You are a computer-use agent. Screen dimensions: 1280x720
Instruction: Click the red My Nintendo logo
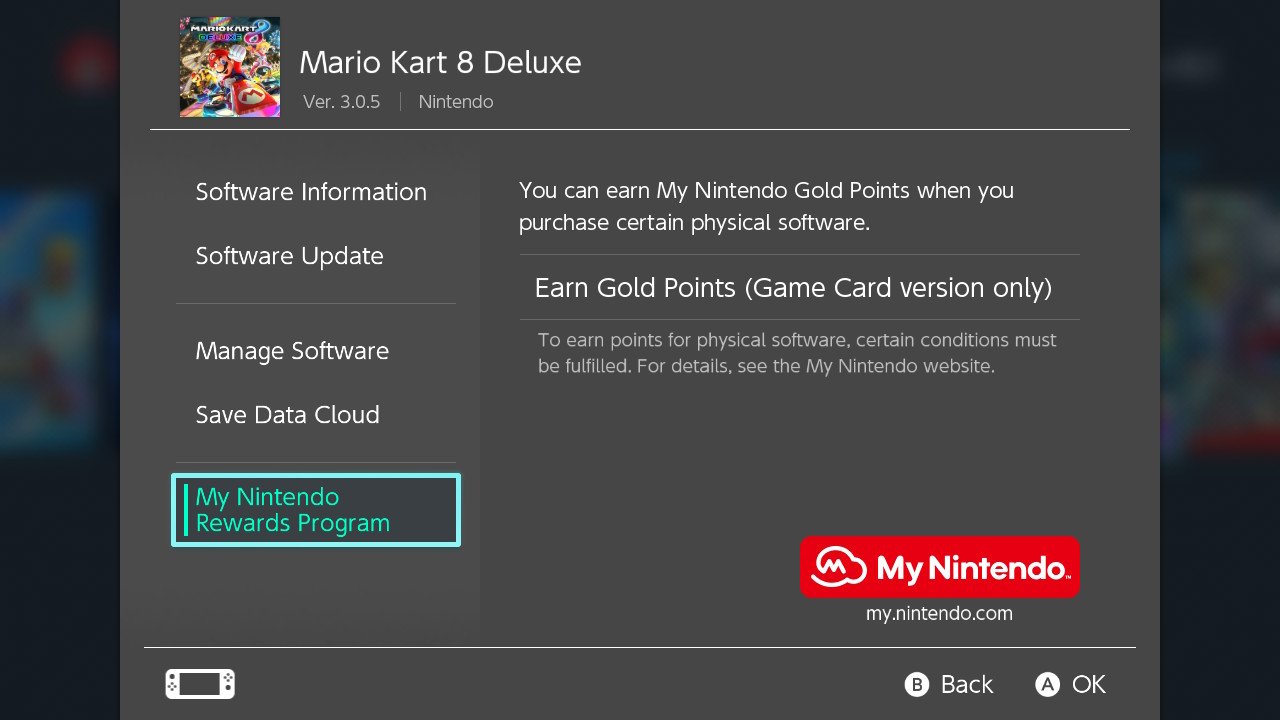tap(940, 567)
